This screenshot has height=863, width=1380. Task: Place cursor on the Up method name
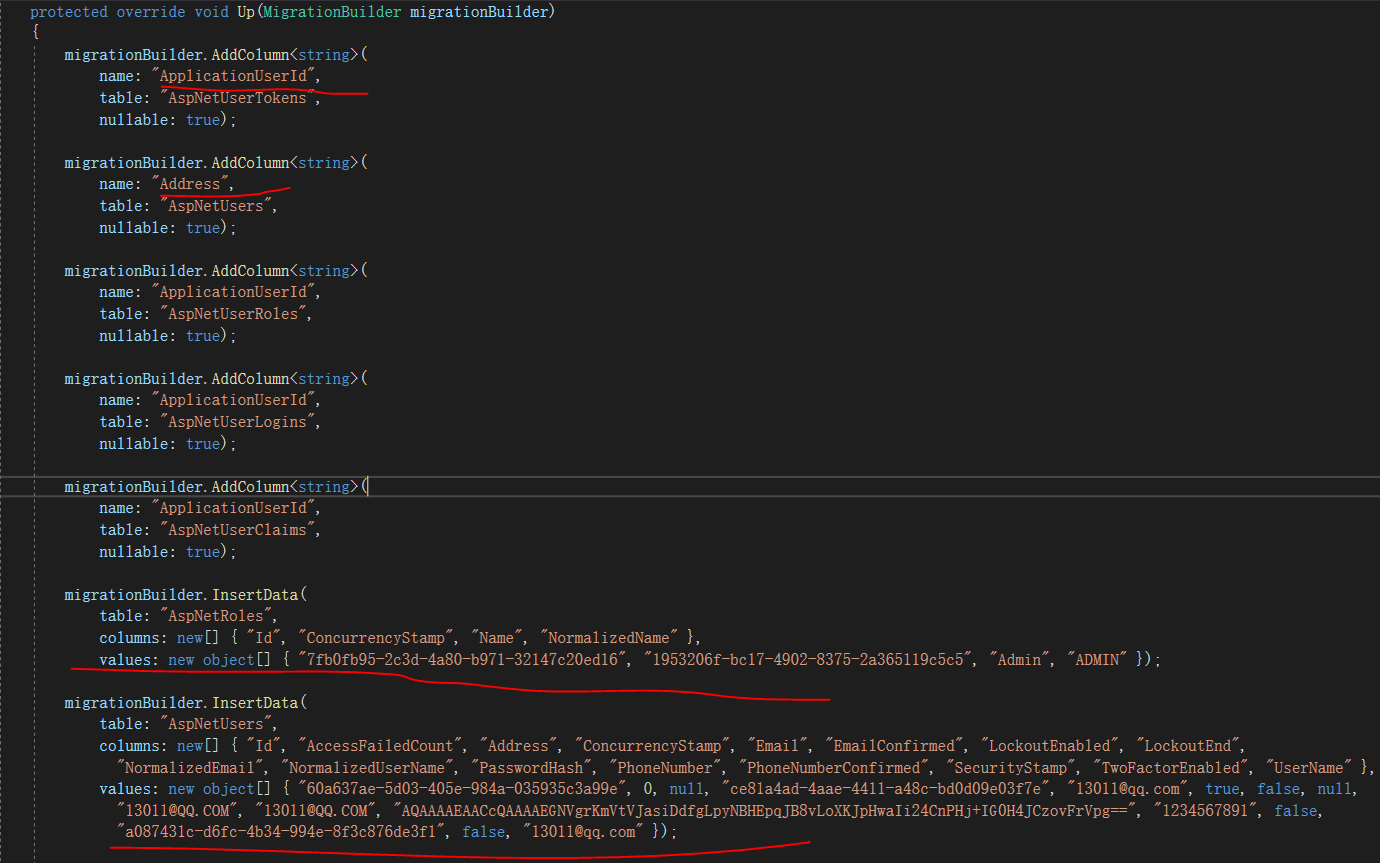coord(244,11)
